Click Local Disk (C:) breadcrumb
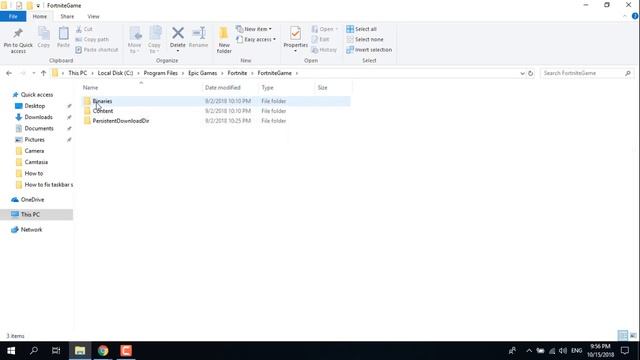 pos(115,73)
